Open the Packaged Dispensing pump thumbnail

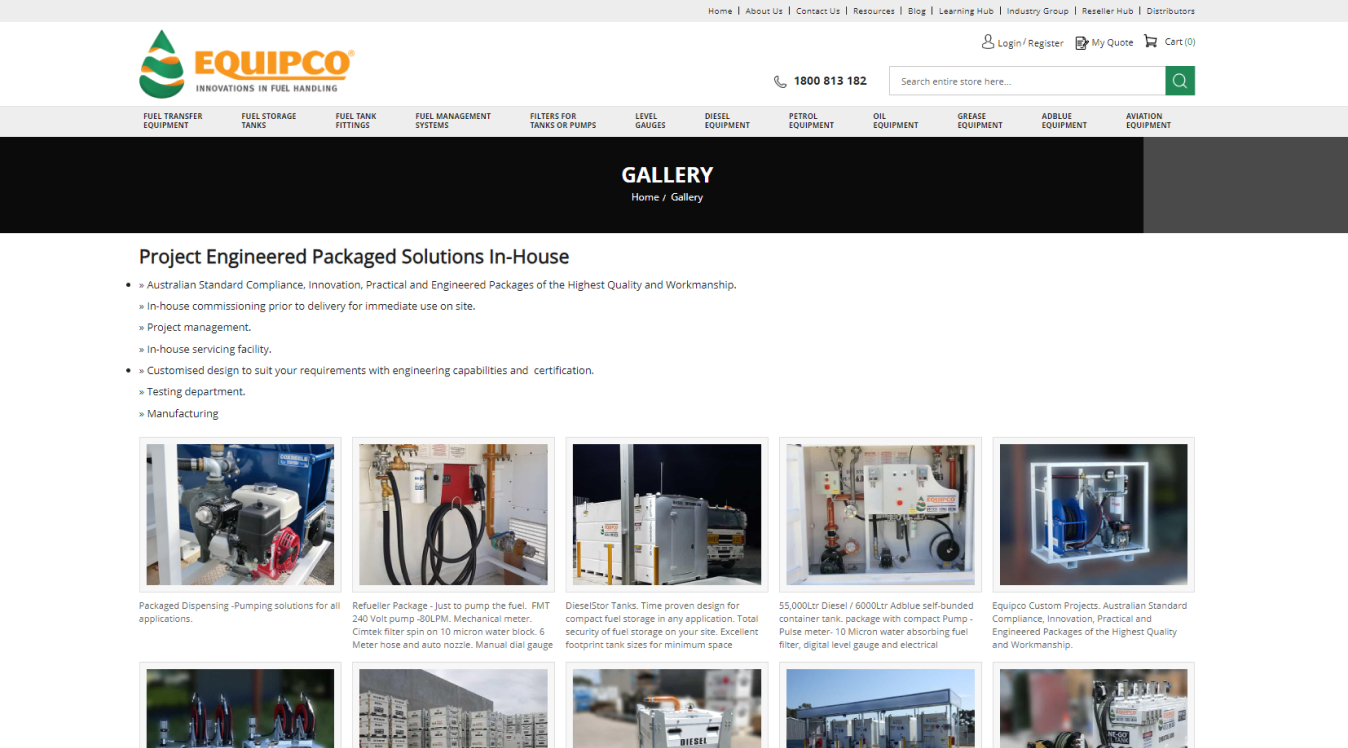(x=240, y=514)
